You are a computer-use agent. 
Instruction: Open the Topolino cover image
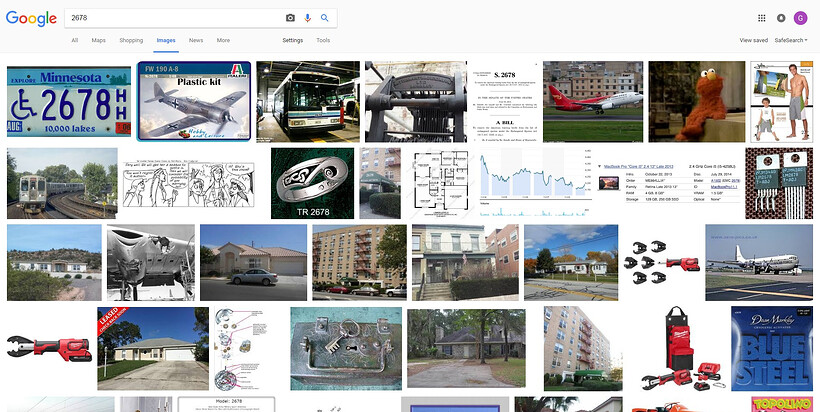coord(782,404)
